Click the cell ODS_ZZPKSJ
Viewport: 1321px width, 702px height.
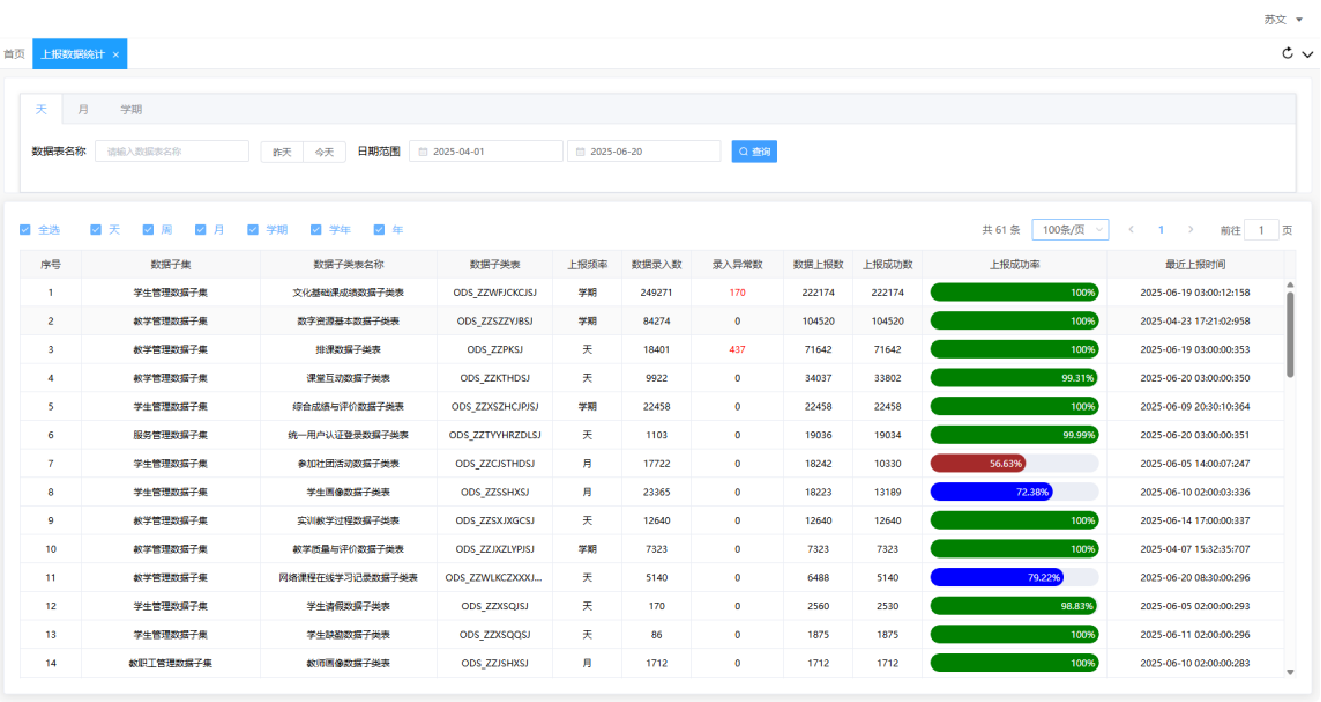coord(495,350)
